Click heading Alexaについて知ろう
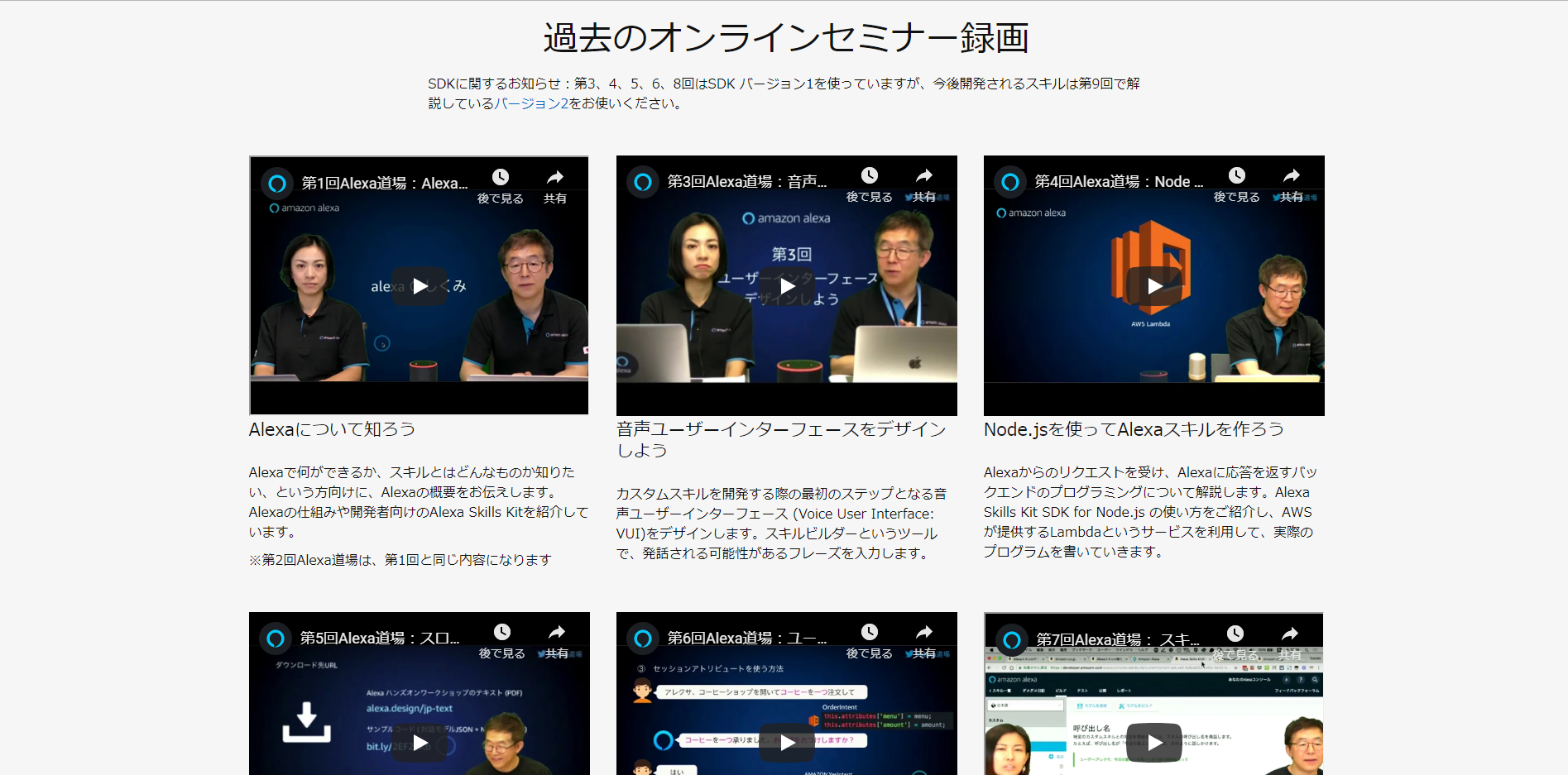The width and height of the screenshot is (1568, 775). [x=332, y=429]
